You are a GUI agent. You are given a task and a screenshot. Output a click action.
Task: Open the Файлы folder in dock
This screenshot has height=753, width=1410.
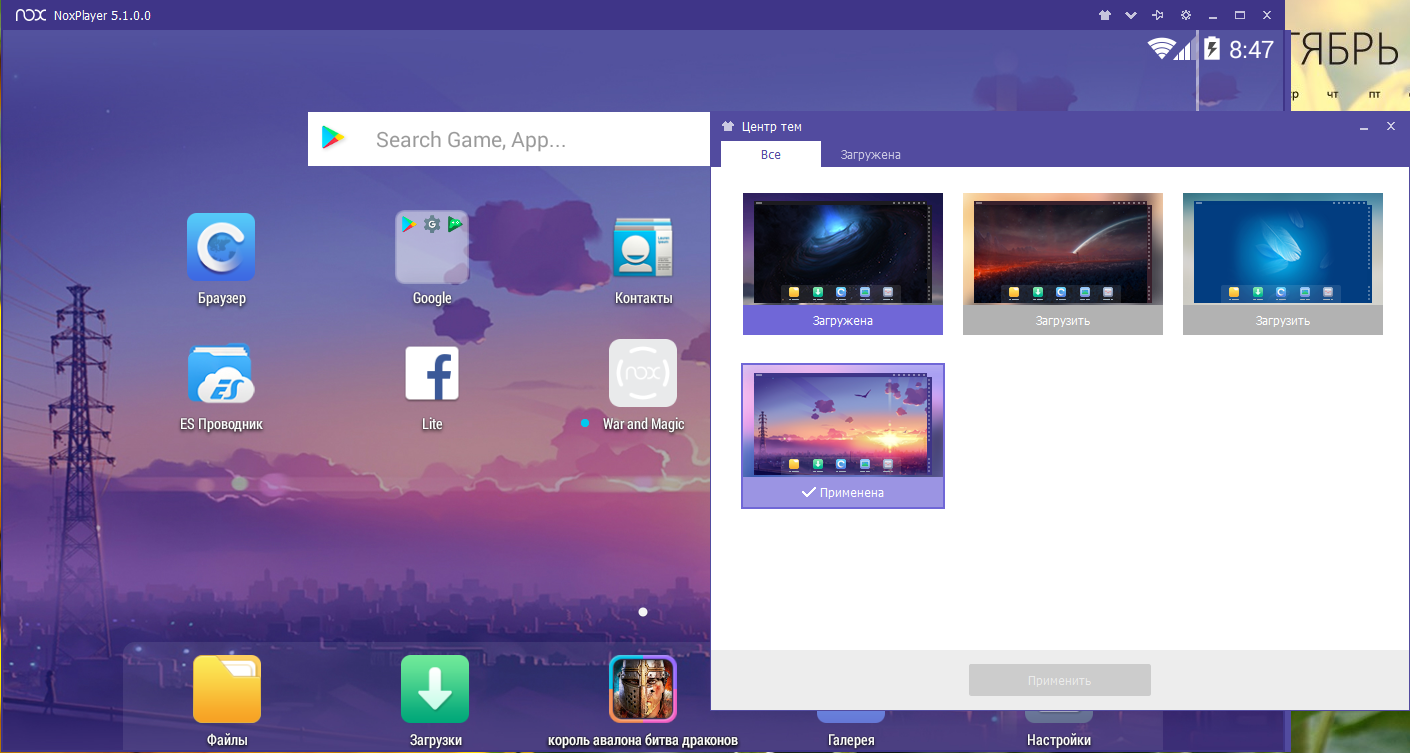(x=227, y=689)
